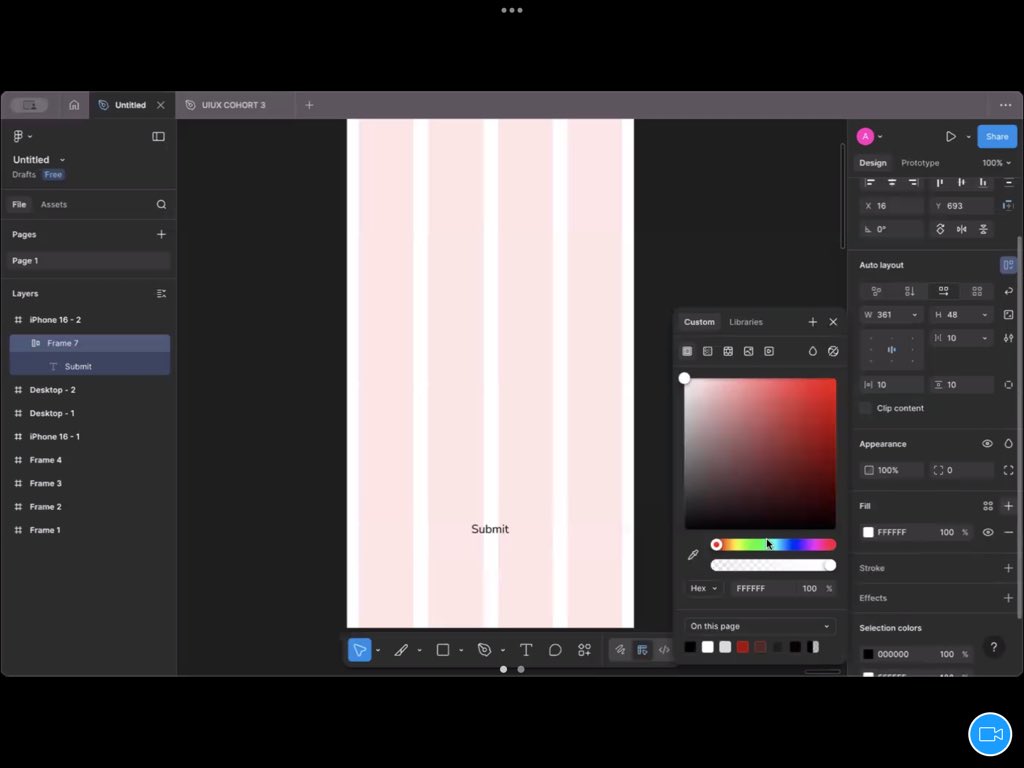Add a new page with plus
Viewport: 1024px width, 768px height.
161,234
